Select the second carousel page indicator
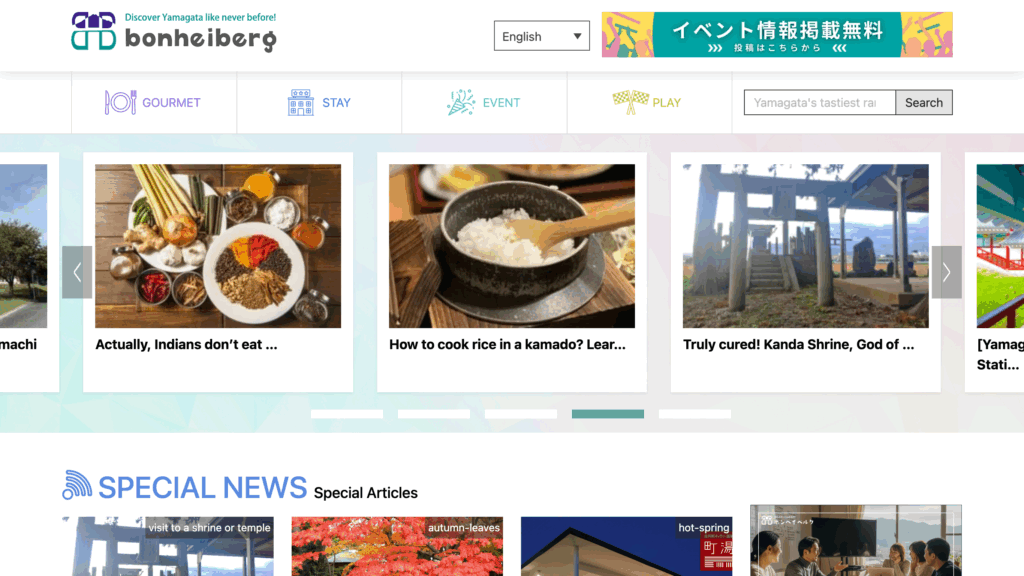 [x=434, y=414]
